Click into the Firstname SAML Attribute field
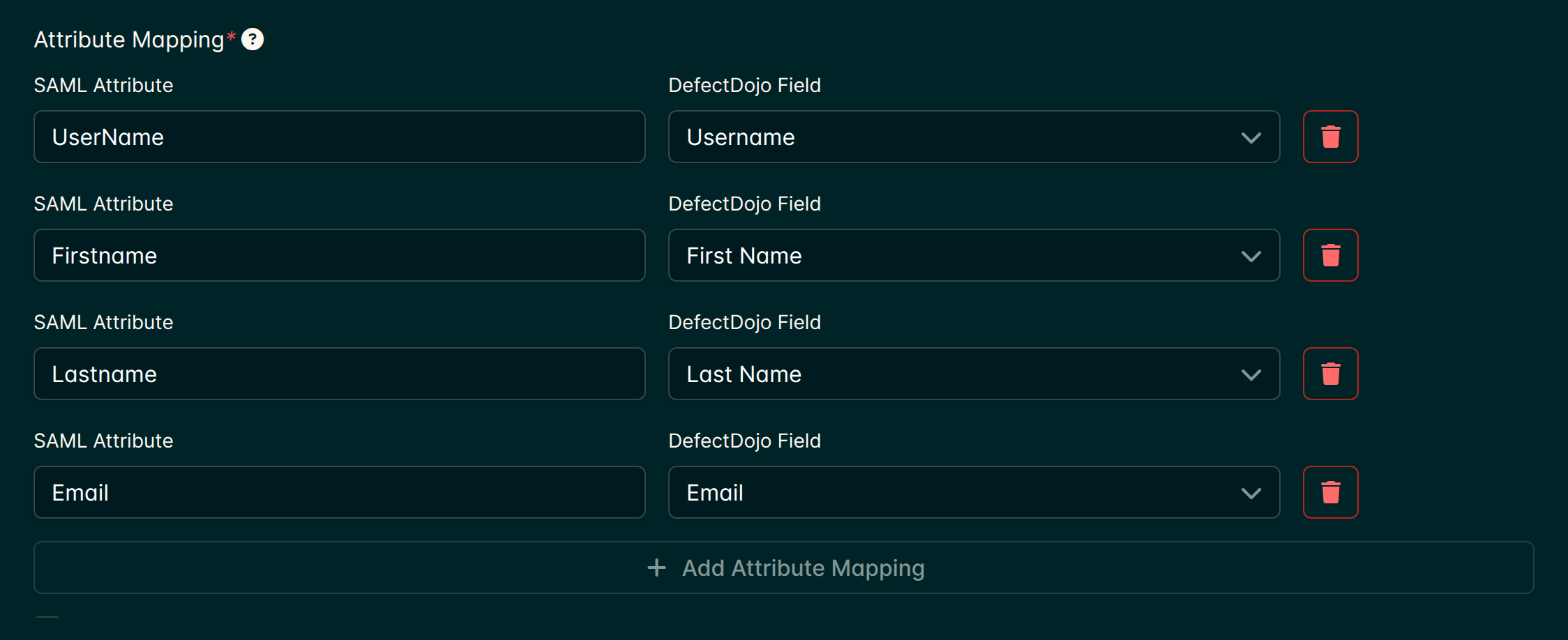Viewport: 1568px width, 640px height. click(340, 255)
